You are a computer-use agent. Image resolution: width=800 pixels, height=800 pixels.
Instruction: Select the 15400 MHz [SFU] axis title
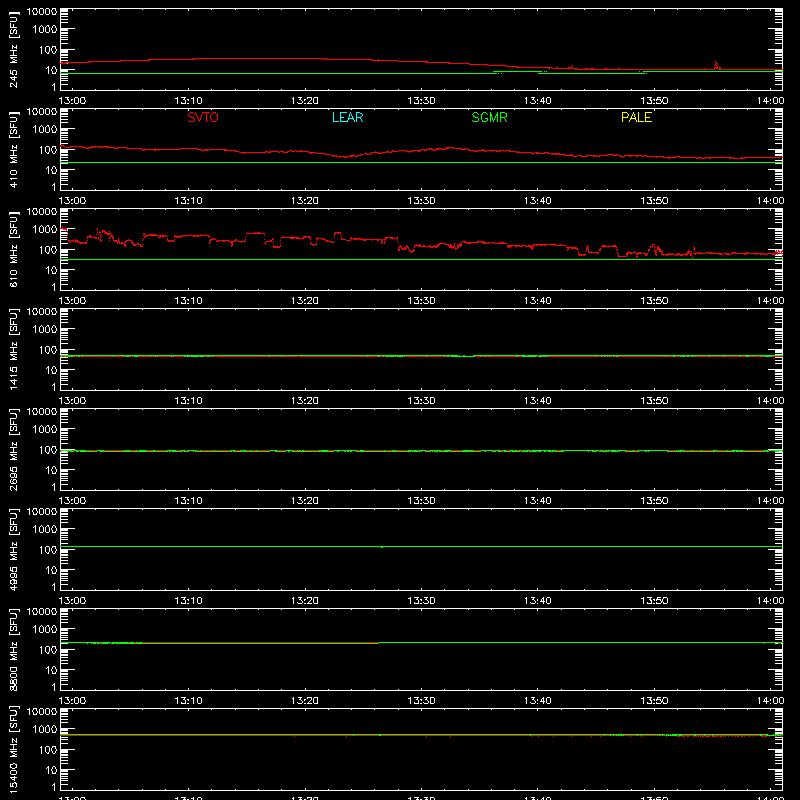coord(13,749)
